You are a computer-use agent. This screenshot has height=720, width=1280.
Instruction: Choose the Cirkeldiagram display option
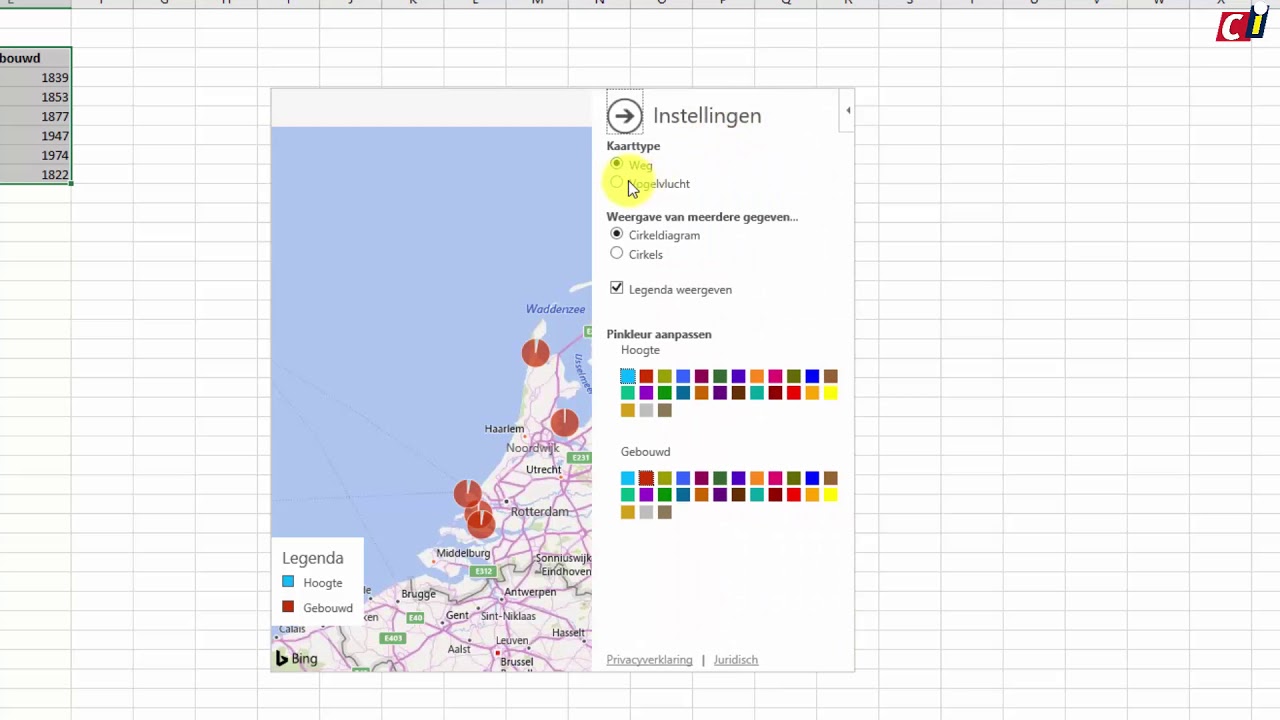(x=616, y=234)
